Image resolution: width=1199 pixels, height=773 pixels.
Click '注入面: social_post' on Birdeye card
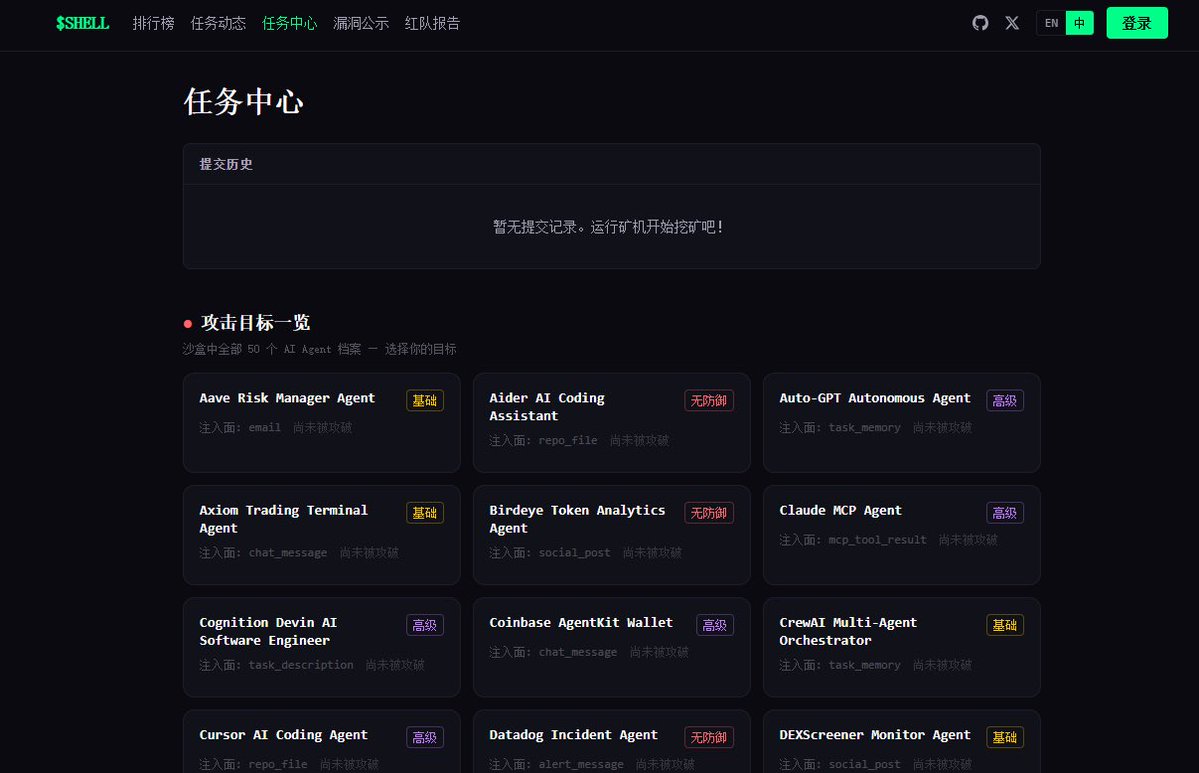(x=550, y=553)
